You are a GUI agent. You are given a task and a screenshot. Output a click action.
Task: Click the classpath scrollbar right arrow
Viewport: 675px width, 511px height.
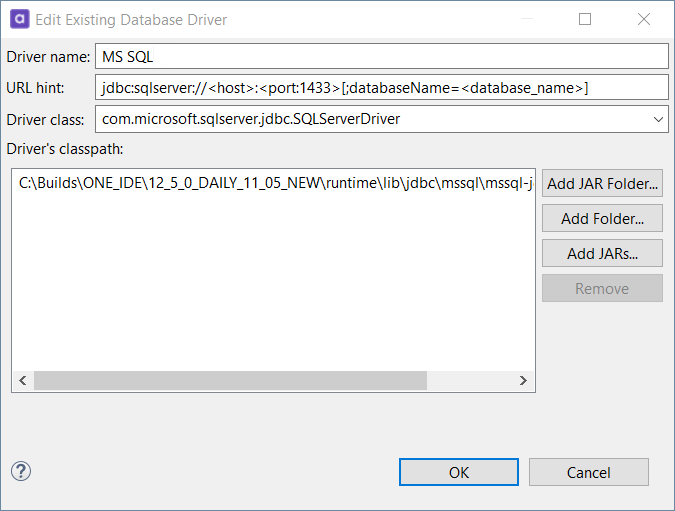click(522, 381)
